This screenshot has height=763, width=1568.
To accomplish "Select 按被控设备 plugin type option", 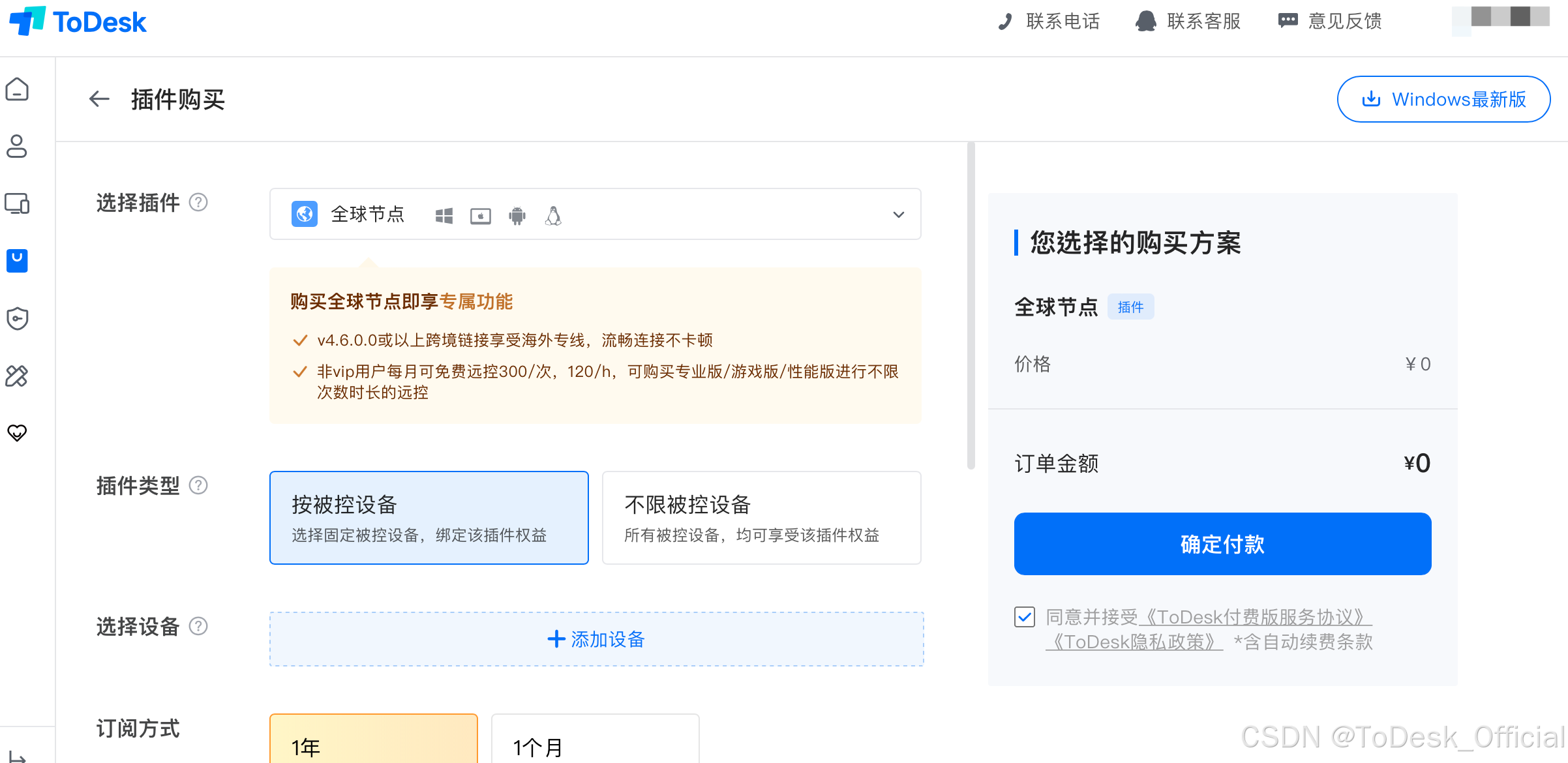I will coord(429,518).
